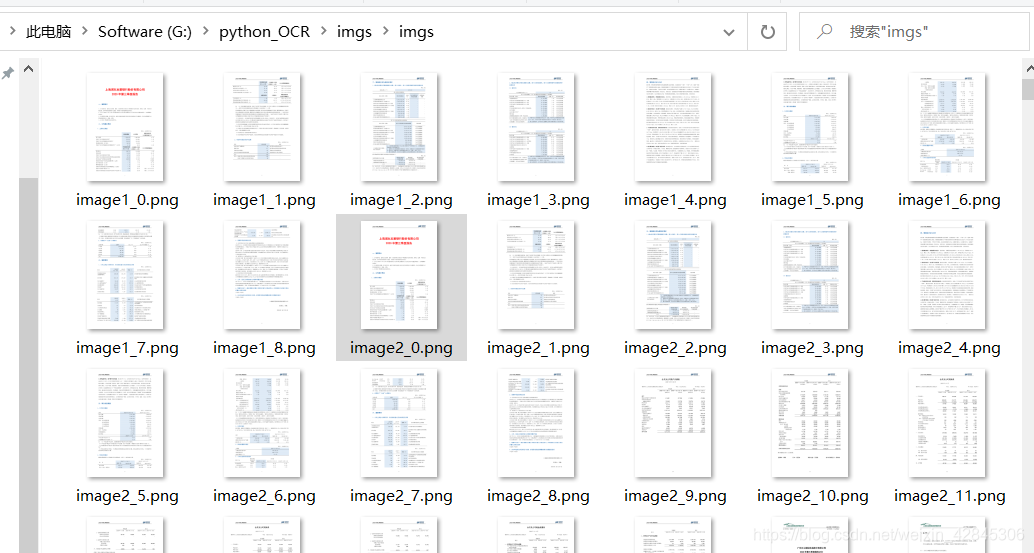Select image1_7.png thumbnail
The height and width of the screenshot is (553, 1034).
click(x=125, y=275)
